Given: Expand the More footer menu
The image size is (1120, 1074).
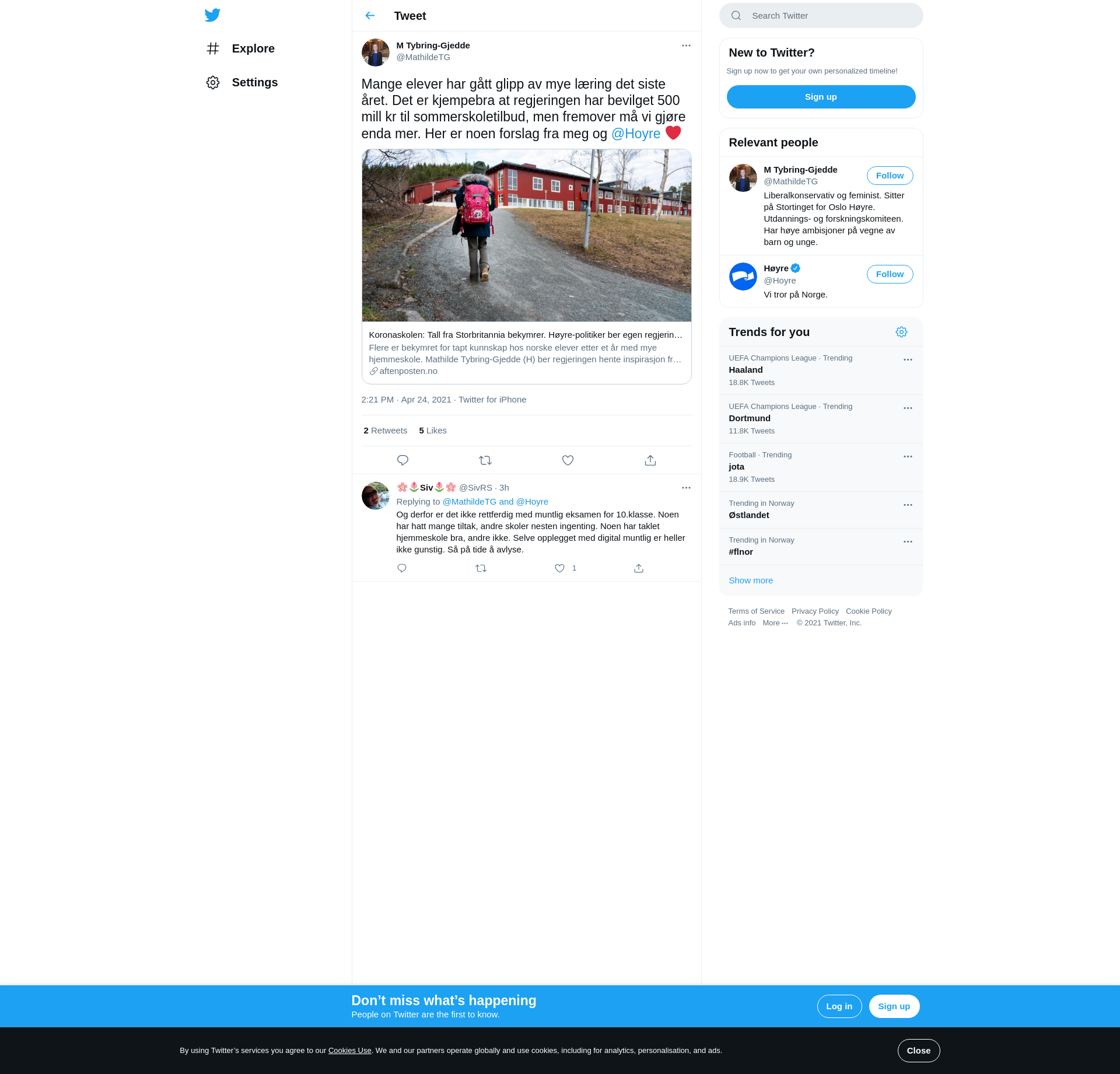Looking at the screenshot, I should (x=775, y=623).
